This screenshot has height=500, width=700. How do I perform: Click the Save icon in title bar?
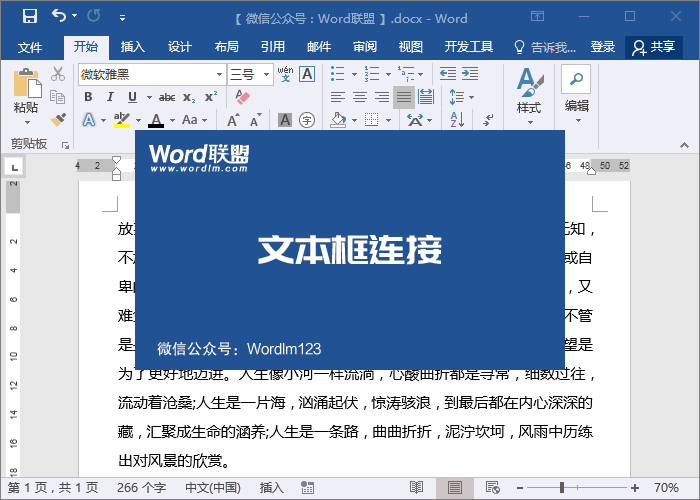coord(30,17)
